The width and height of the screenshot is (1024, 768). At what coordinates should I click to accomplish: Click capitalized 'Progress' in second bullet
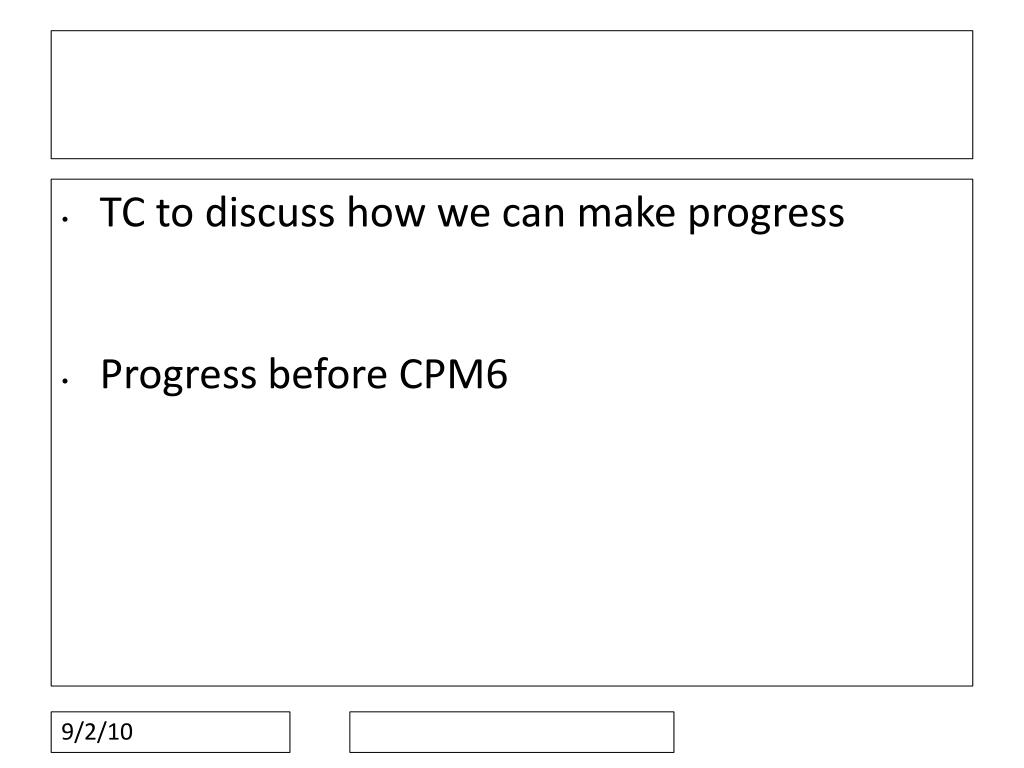[x=178, y=377]
